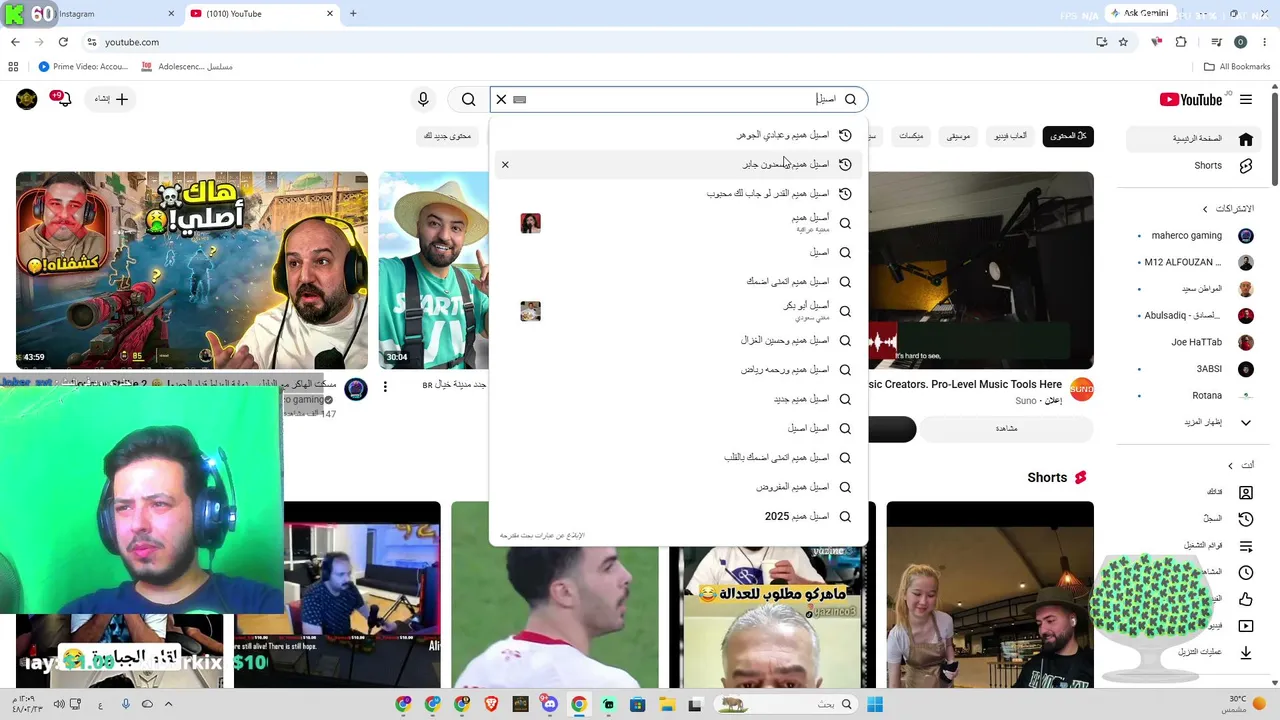Open Prime Video bookmark
Viewport: 1280px width, 720px height.
[x=83, y=67]
